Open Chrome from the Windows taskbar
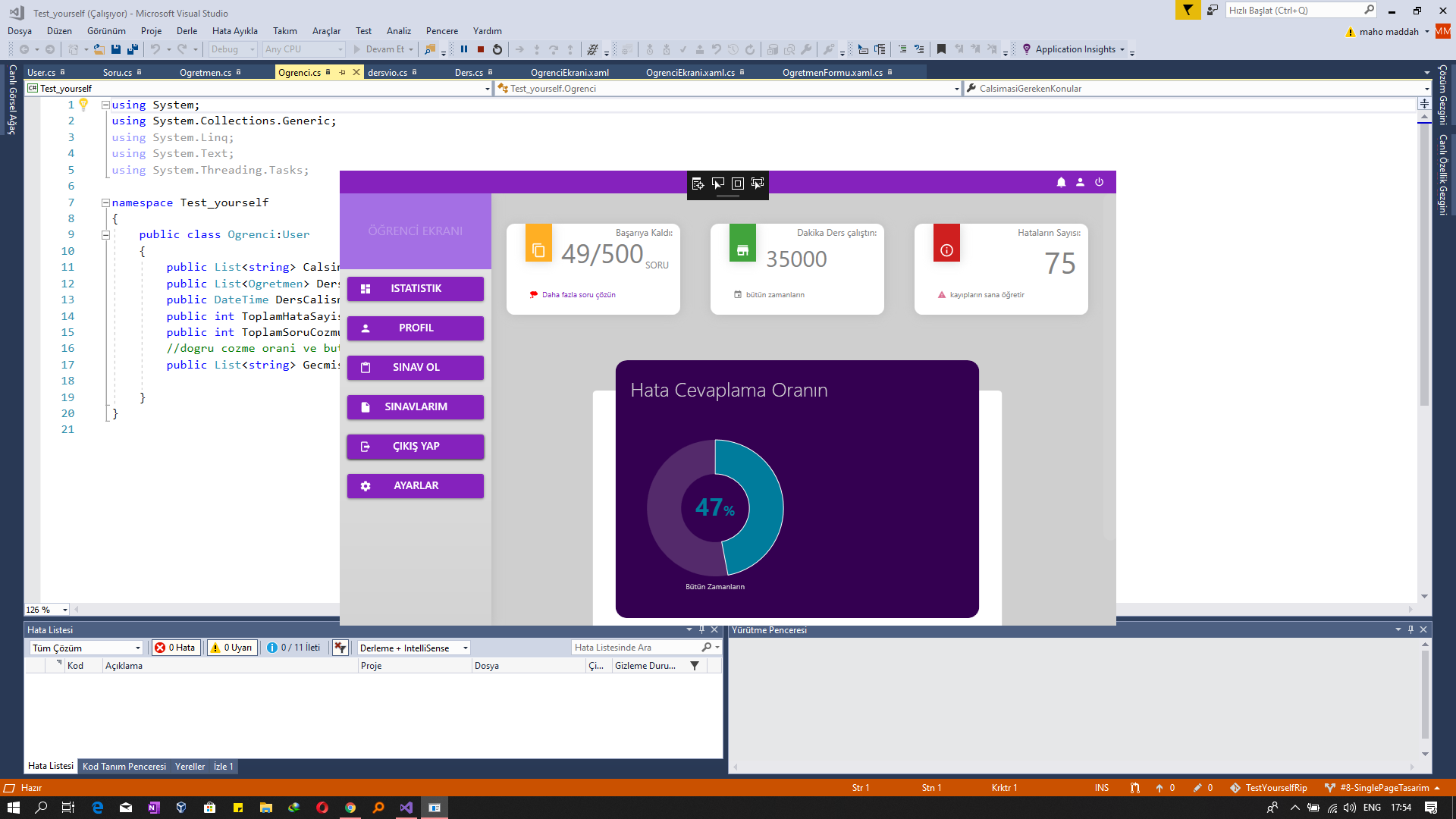 (350, 808)
